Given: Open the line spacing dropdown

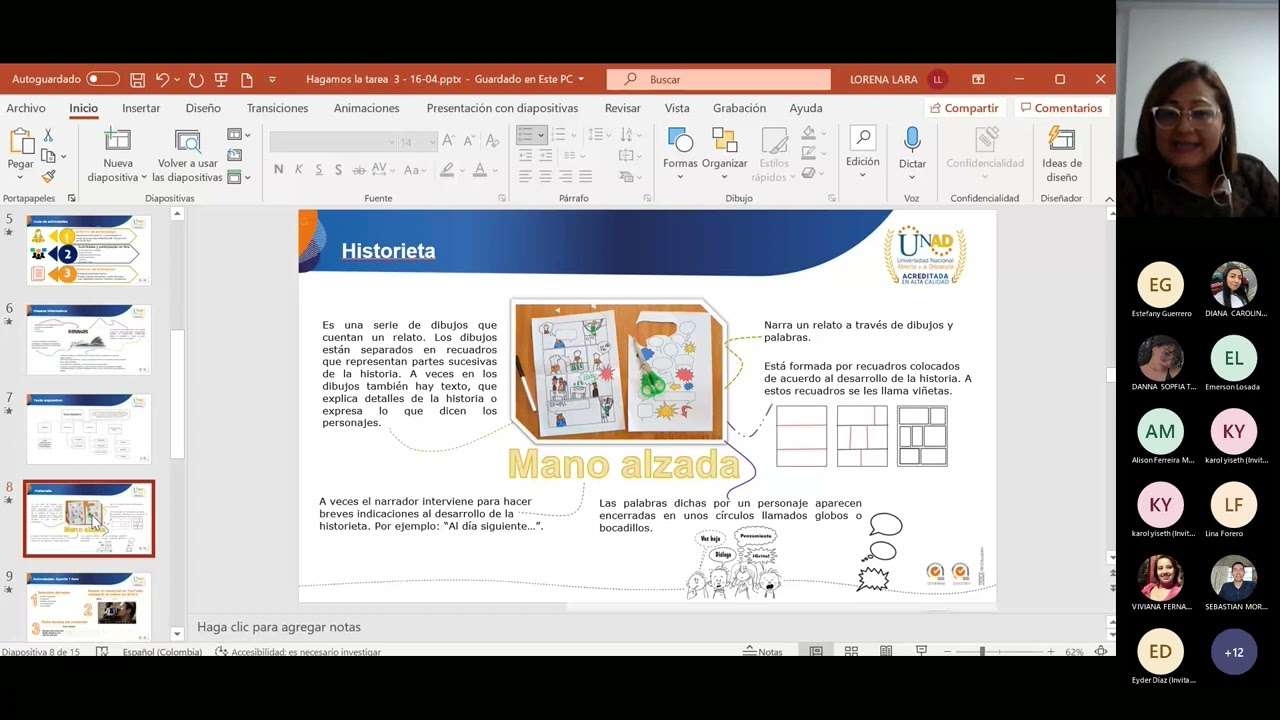Looking at the screenshot, I should pos(600,134).
